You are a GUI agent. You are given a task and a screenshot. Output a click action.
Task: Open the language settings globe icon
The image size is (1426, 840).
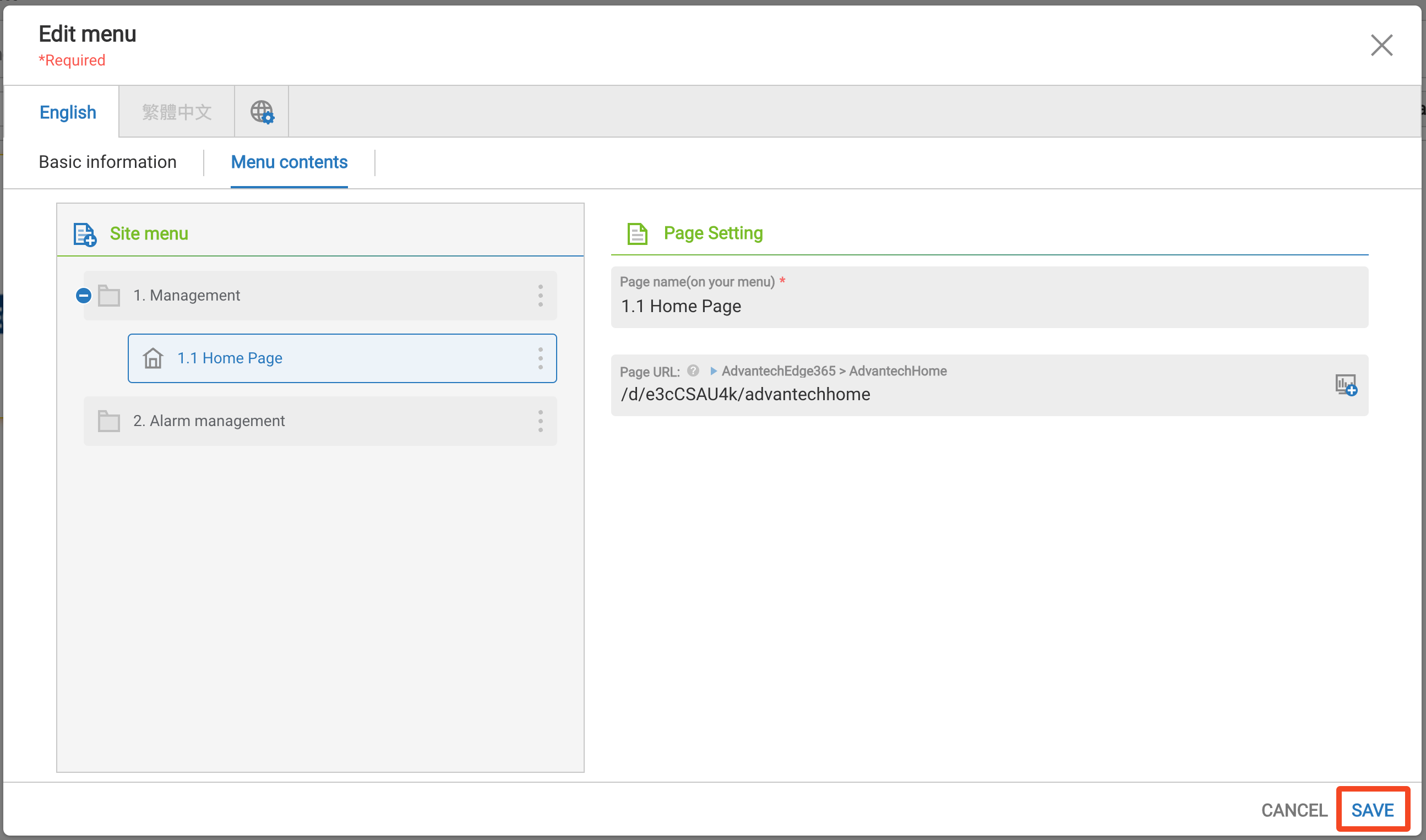(262, 112)
